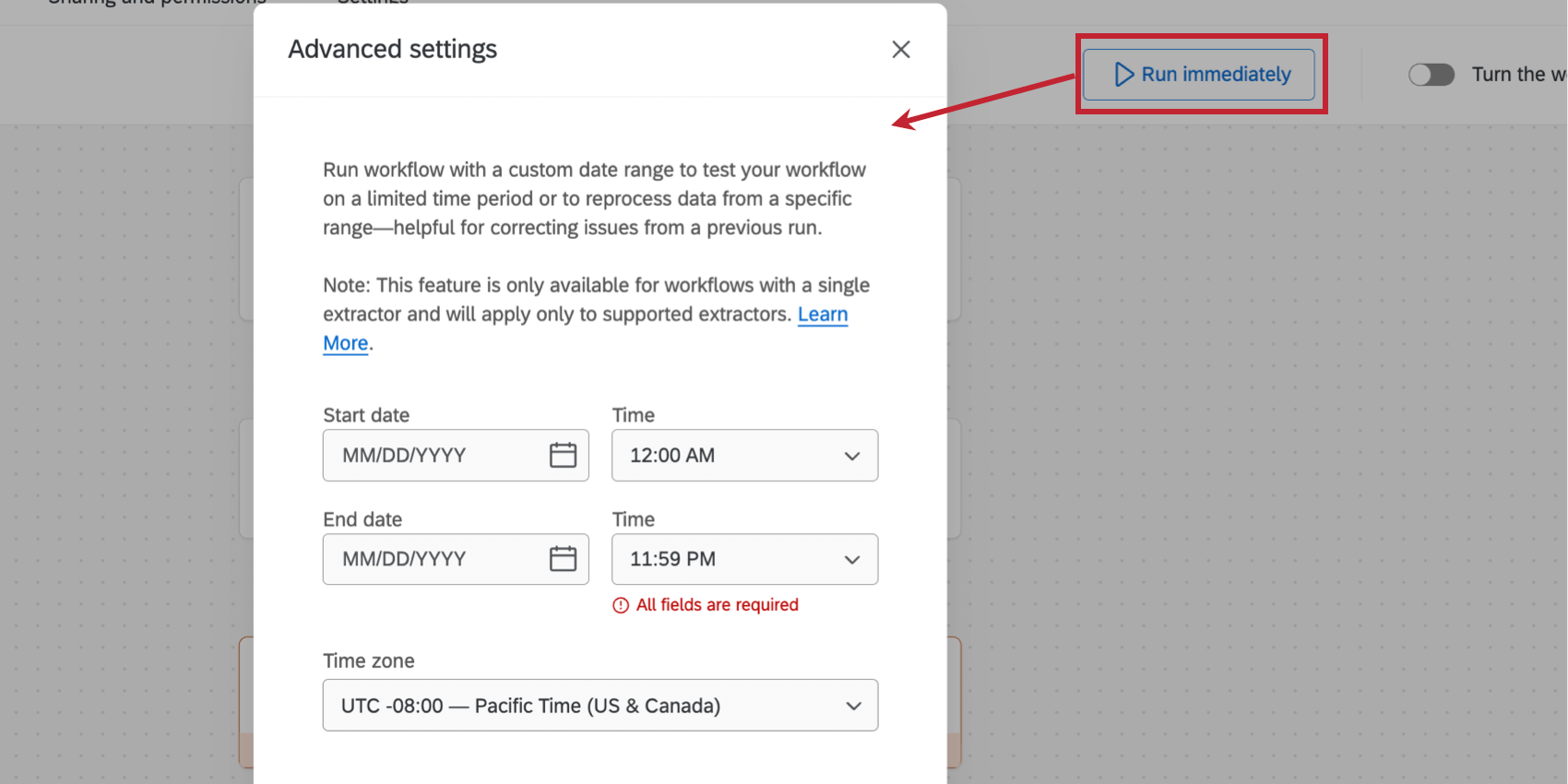Click the play triangle icon beside Run immediately
Screen dimensions: 1568x784
click(x=1123, y=75)
